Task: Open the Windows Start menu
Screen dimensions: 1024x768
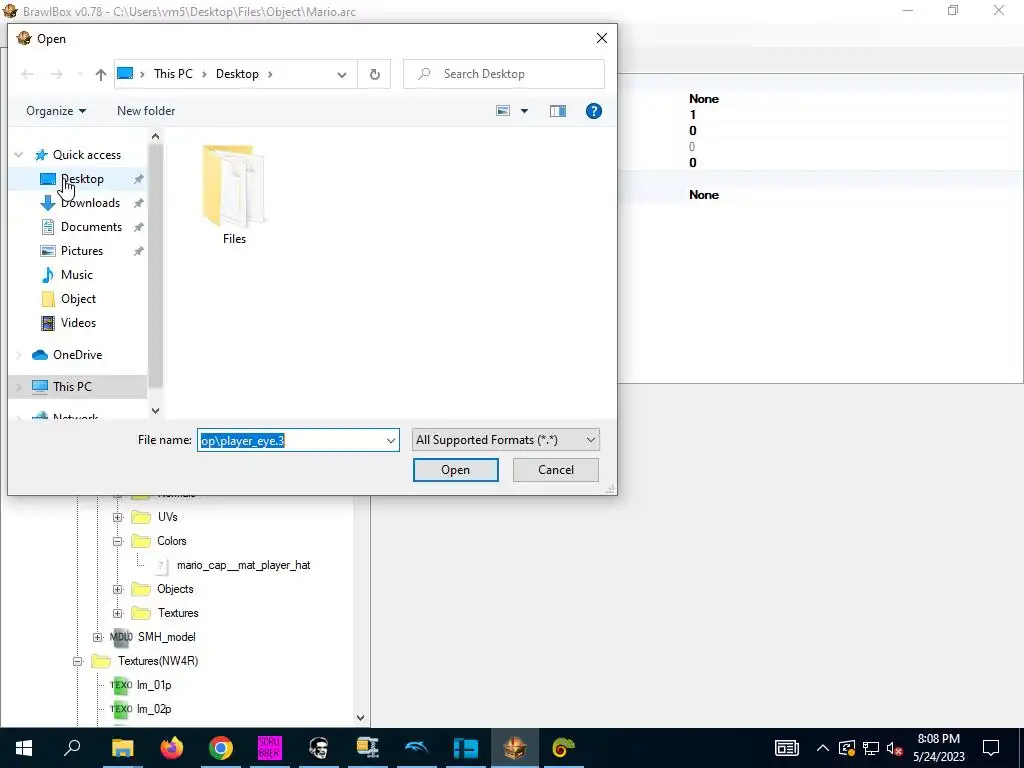Action: click(x=24, y=748)
